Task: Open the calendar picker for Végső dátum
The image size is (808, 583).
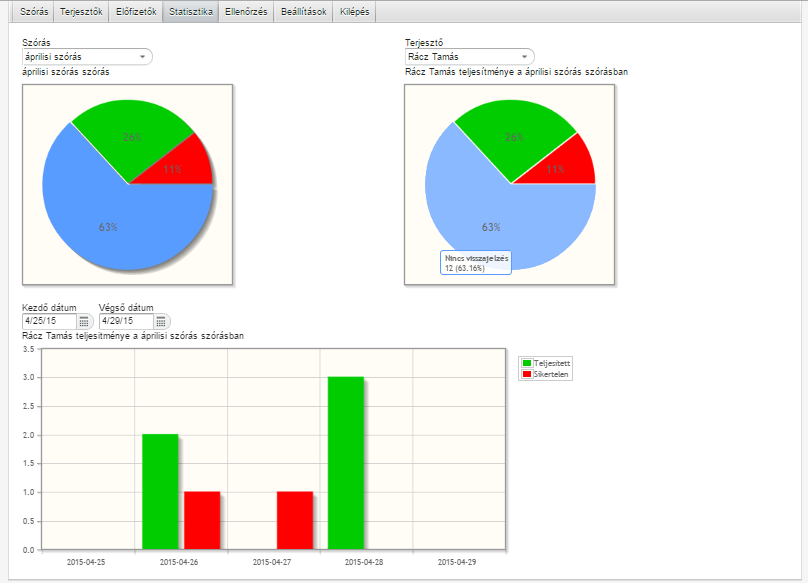Action: (x=161, y=322)
